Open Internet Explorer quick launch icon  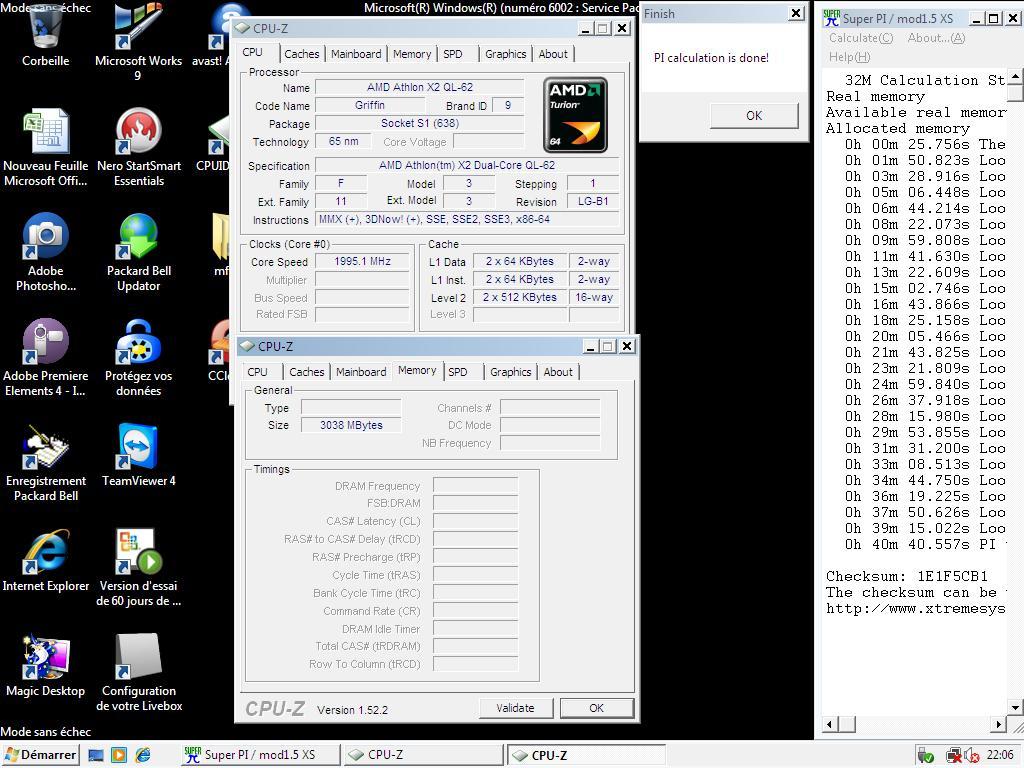pos(143,755)
